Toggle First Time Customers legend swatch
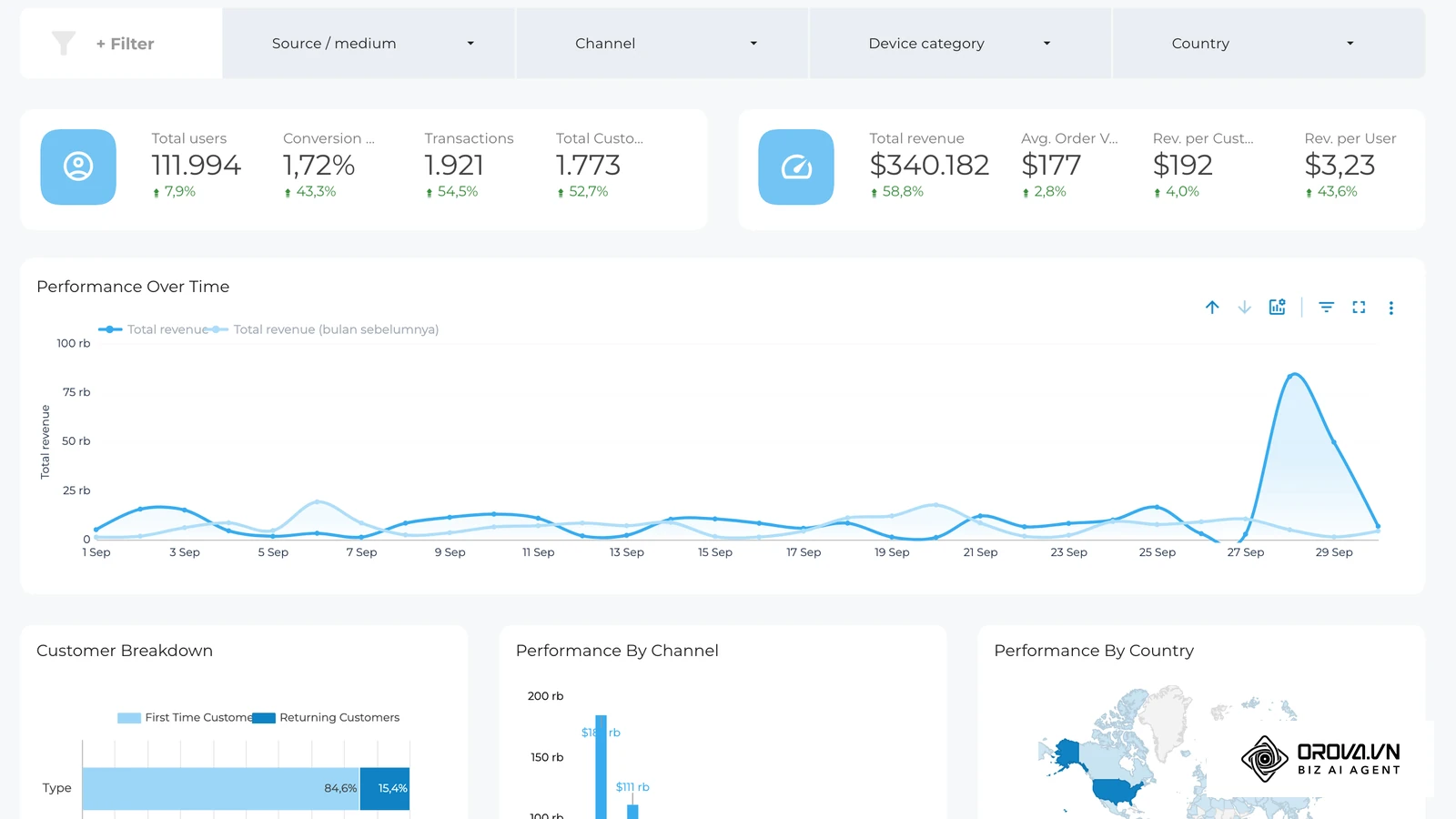This screenshot has width=1456, height=819. click(129, 718)
